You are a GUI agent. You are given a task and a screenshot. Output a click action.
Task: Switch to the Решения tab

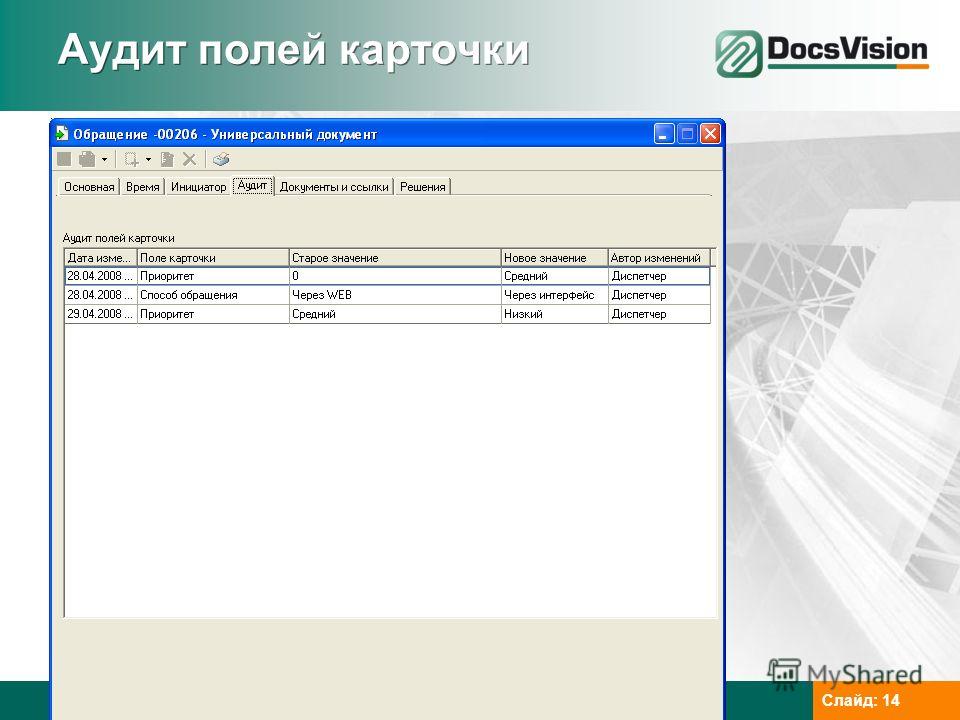(422, 187)
